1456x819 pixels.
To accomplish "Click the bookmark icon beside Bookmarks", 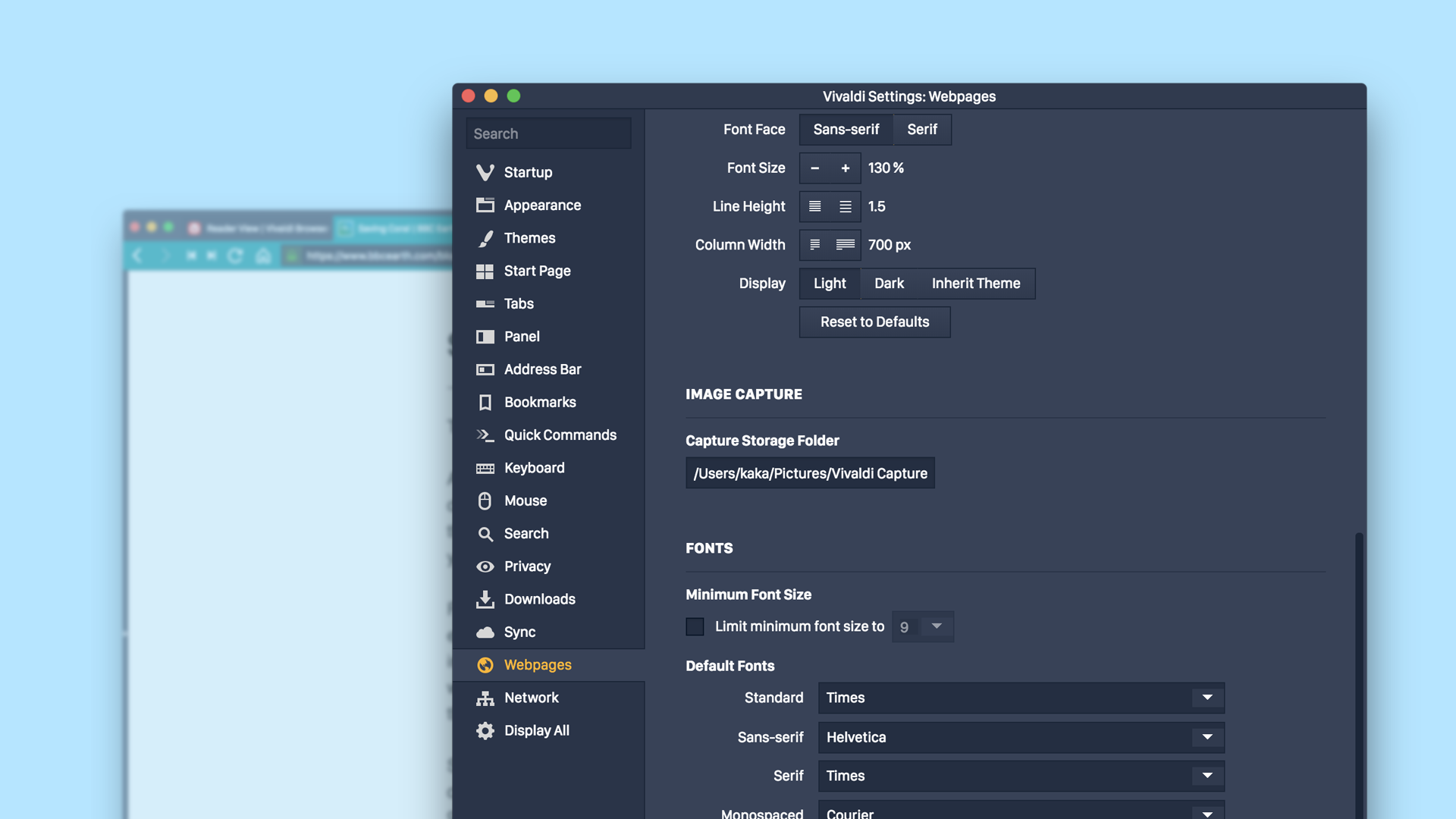I will pyautogui.click(x=485, y=402).
